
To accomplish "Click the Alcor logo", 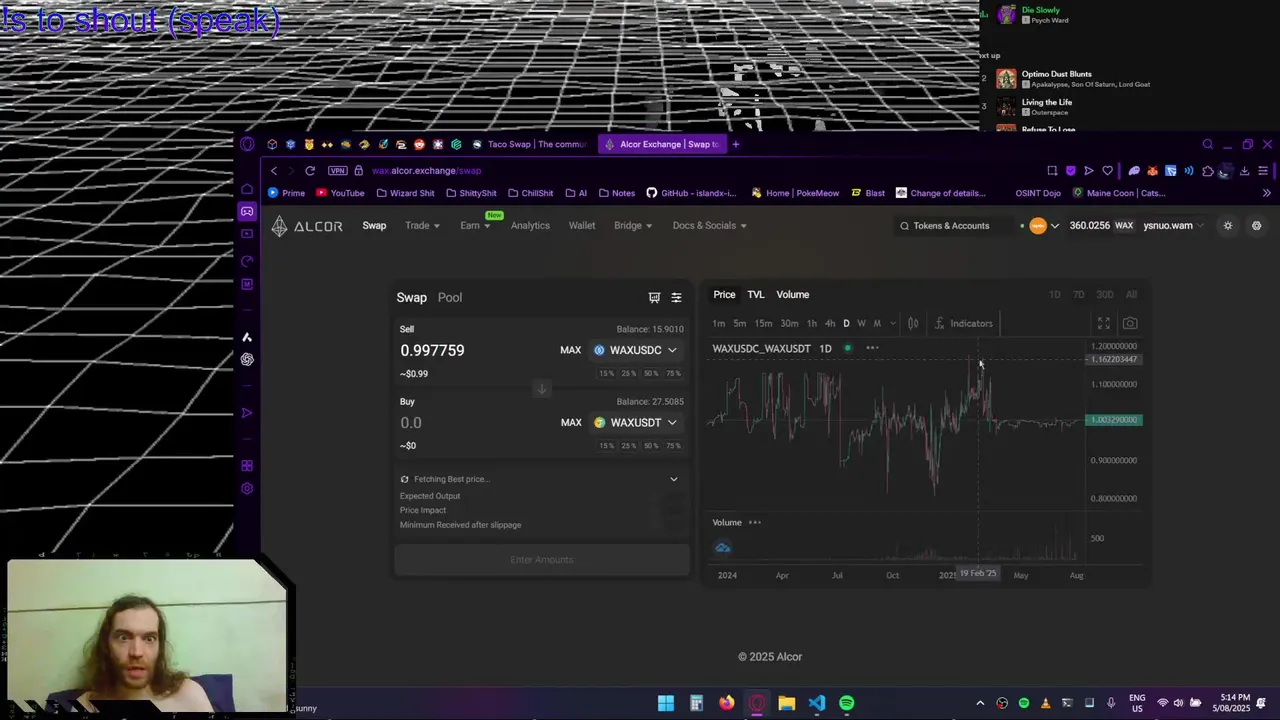I will coord(307,226).
